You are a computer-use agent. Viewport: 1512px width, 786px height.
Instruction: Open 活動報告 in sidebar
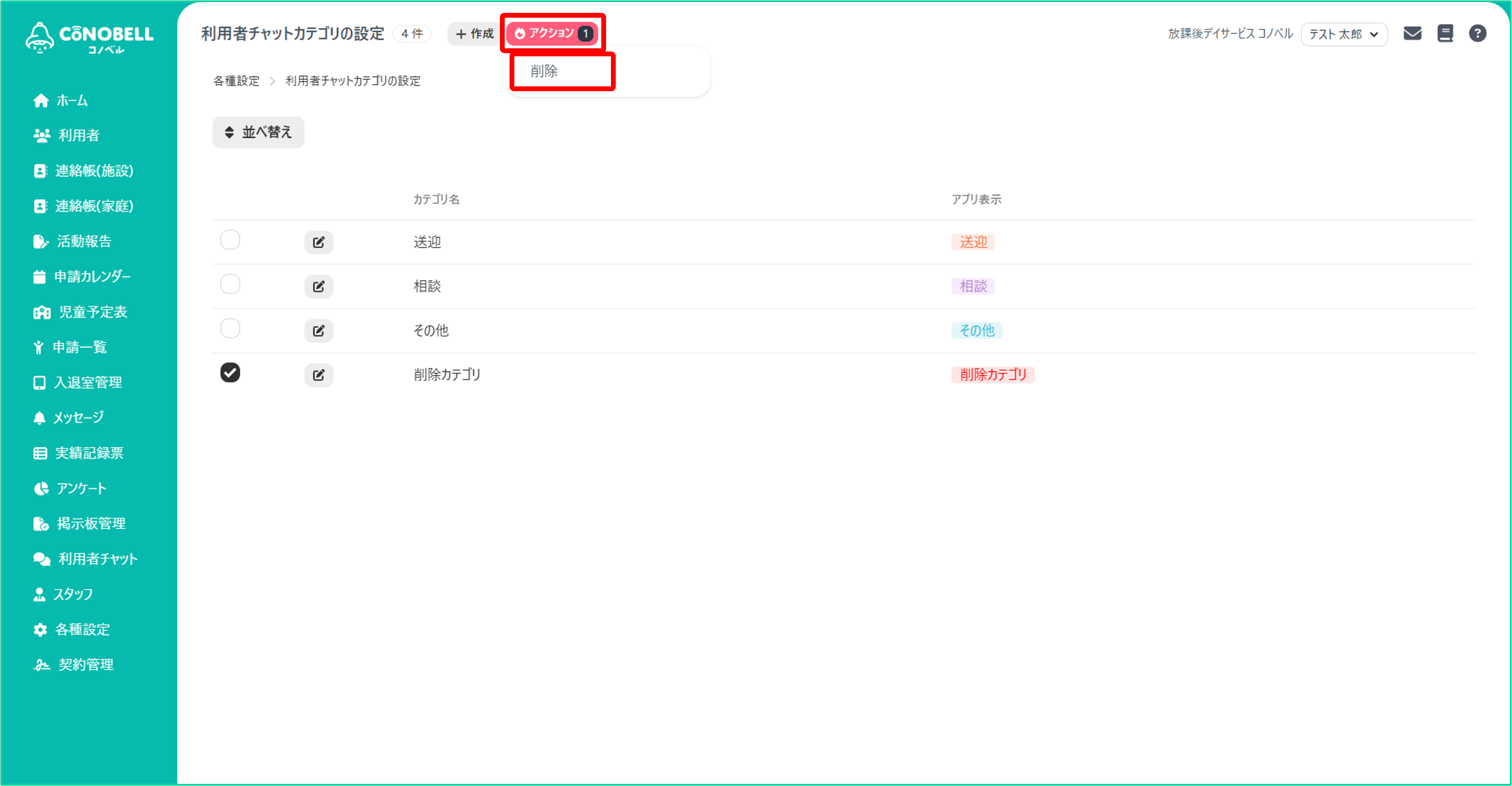(x=72, y=241)
